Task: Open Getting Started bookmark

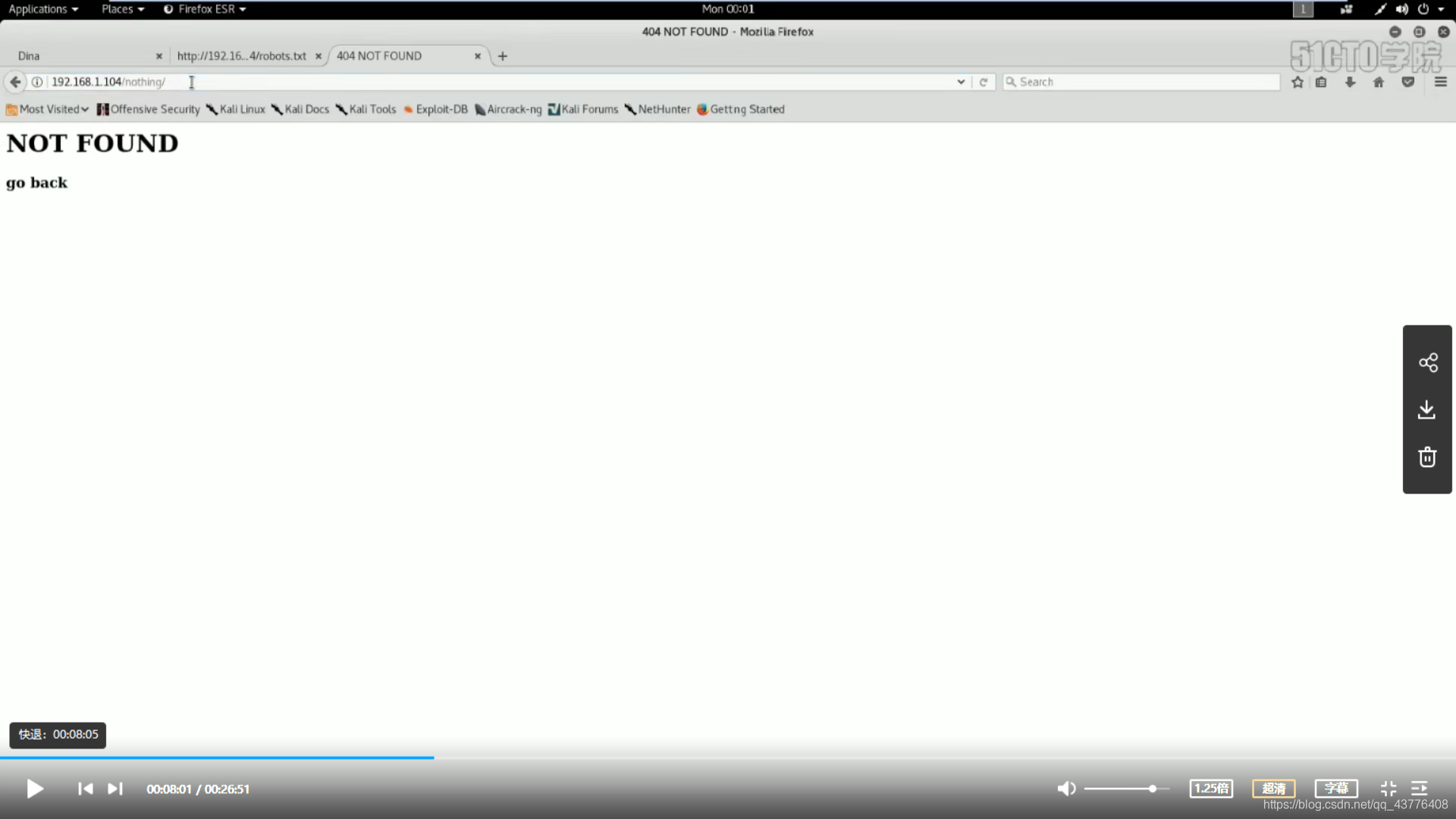Action: [741, 109]
